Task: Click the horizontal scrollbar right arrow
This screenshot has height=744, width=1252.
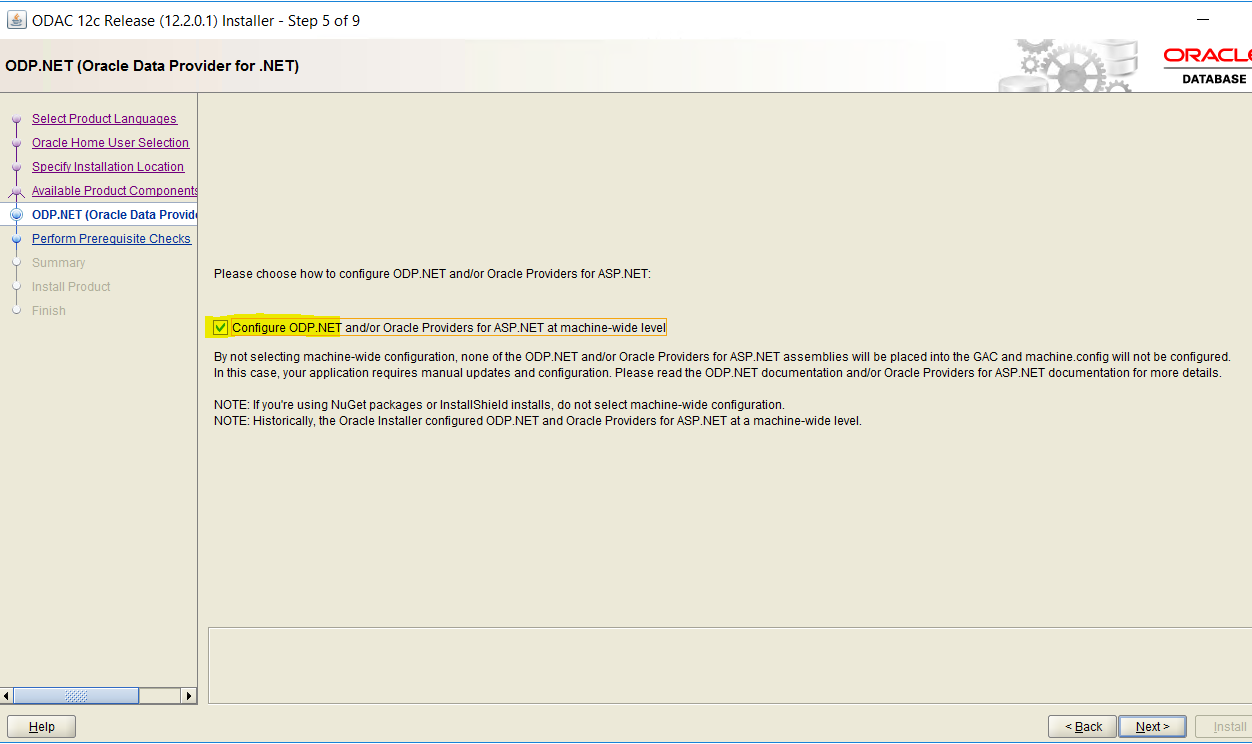Action: click(x=189, y=695)
